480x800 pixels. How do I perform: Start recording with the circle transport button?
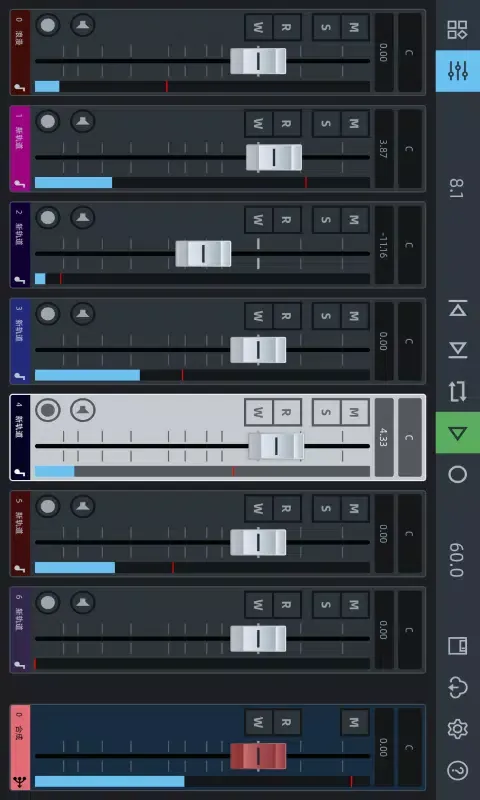click(458, 474)
